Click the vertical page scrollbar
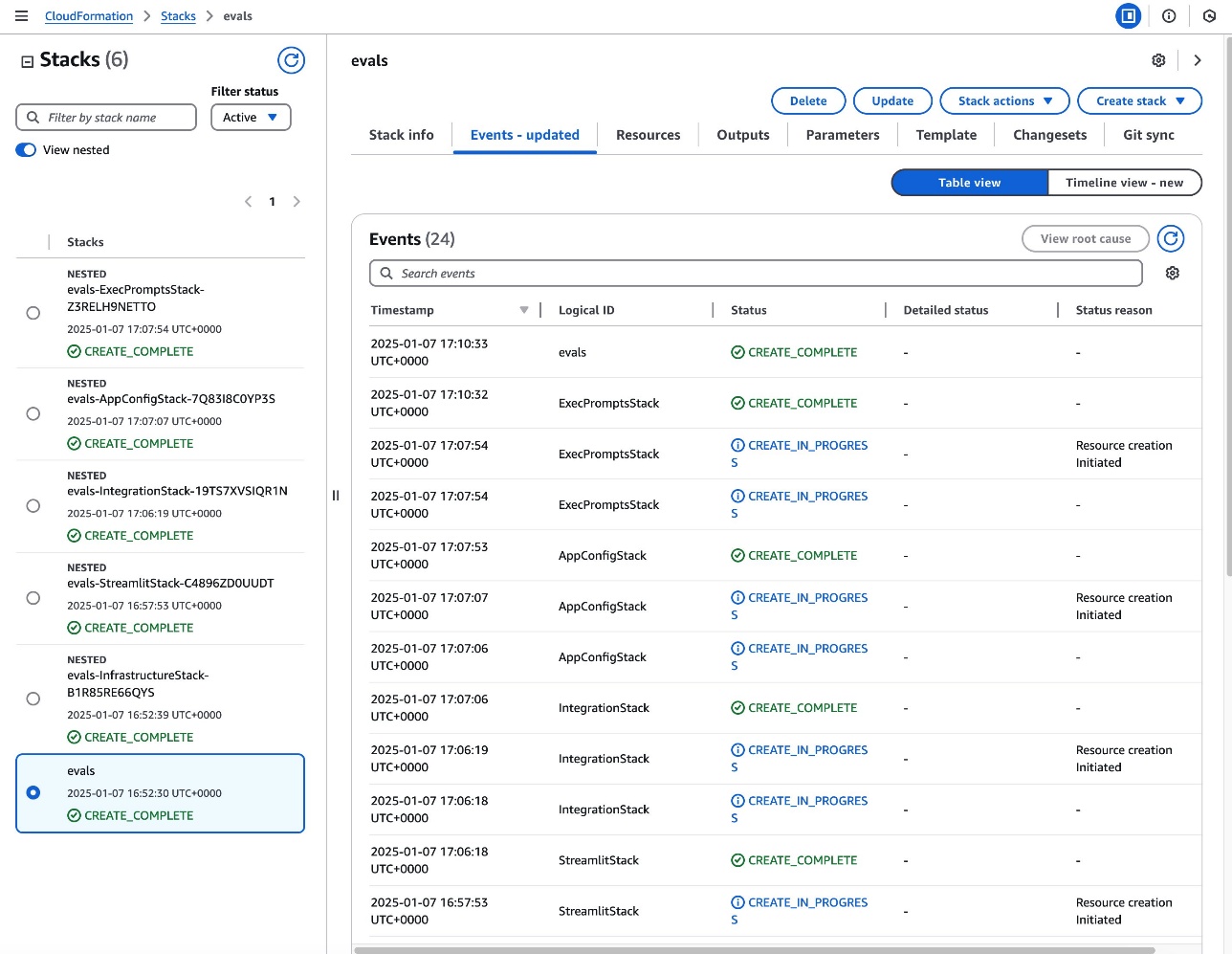1232x954 pixels. [1228, 306]
